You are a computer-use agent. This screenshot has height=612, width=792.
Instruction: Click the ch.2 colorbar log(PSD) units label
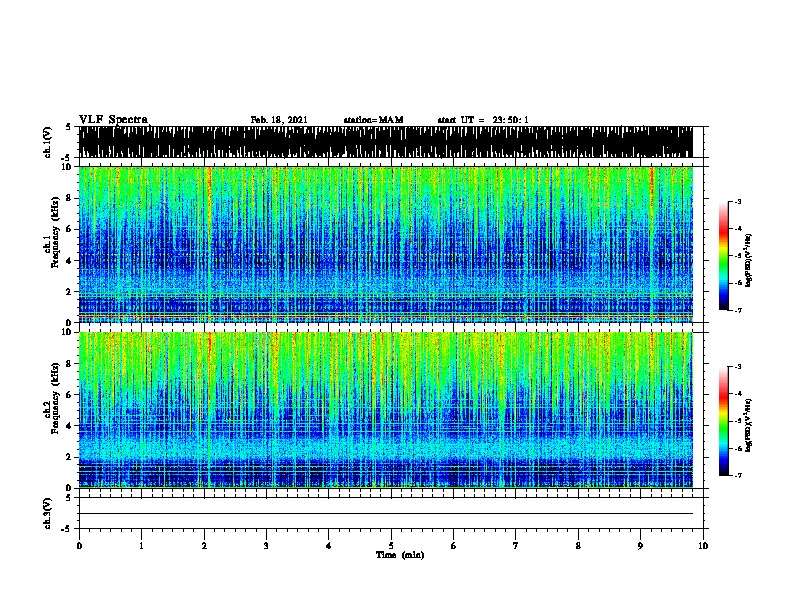pyautogui.click(x=748, y=426)
